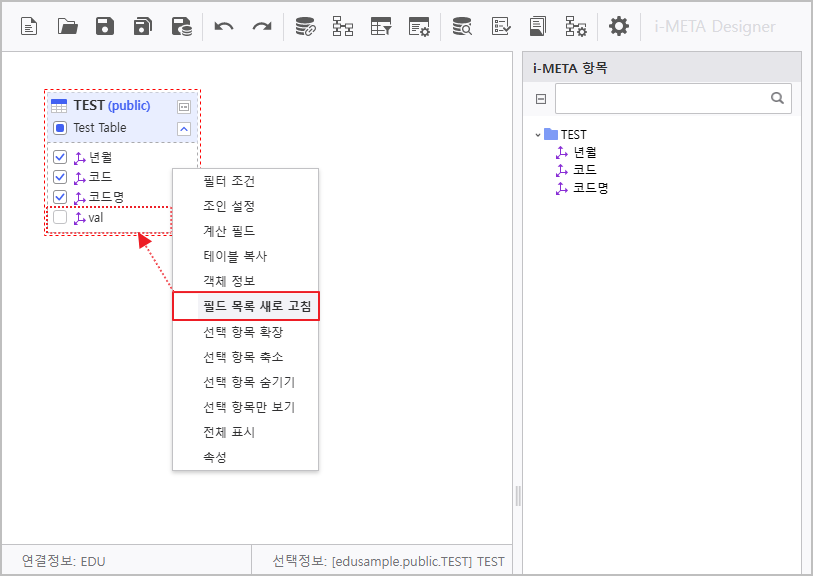
Task: Save with the single disk icon
Action: (105, 26)
